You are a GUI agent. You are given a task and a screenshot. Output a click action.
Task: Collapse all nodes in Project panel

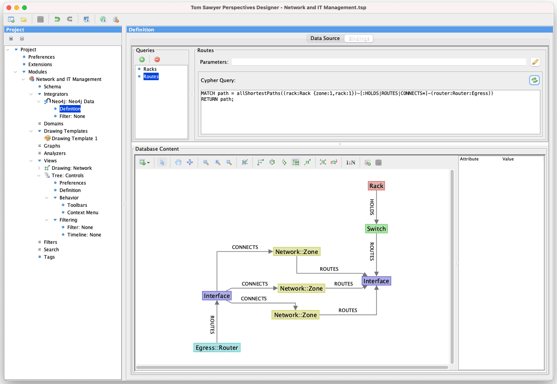click(22, 38)
